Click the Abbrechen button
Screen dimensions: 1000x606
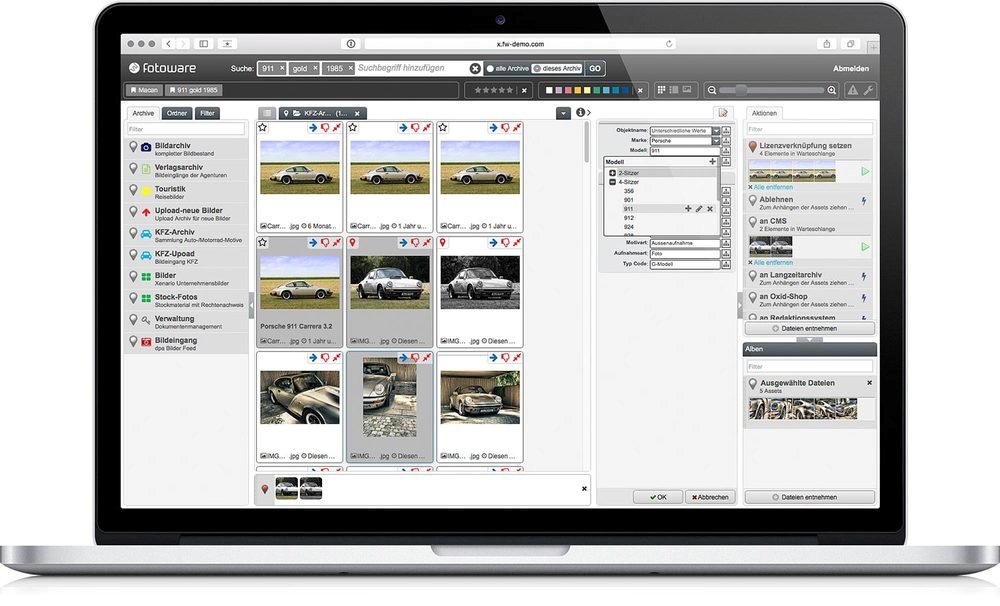coord(710,497)
